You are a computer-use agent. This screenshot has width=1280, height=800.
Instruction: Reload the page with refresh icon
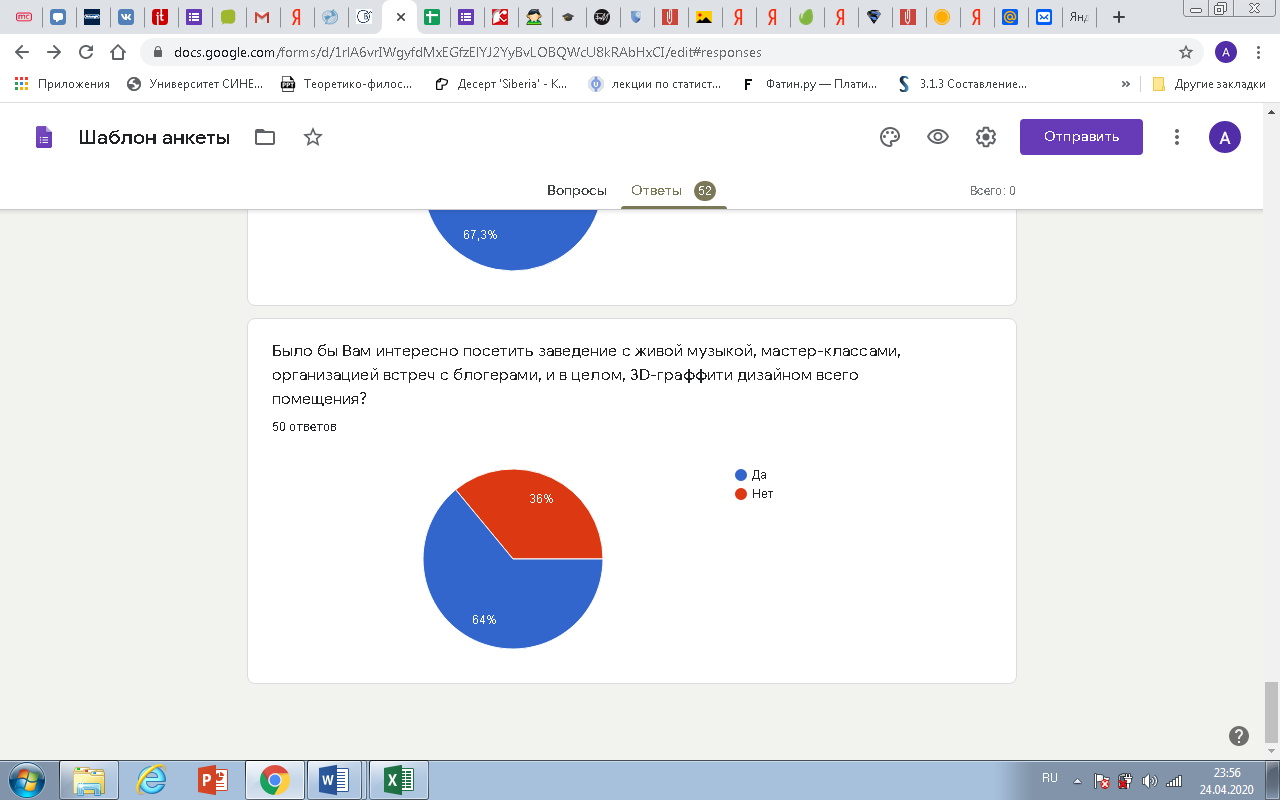[x=86, y=52]
